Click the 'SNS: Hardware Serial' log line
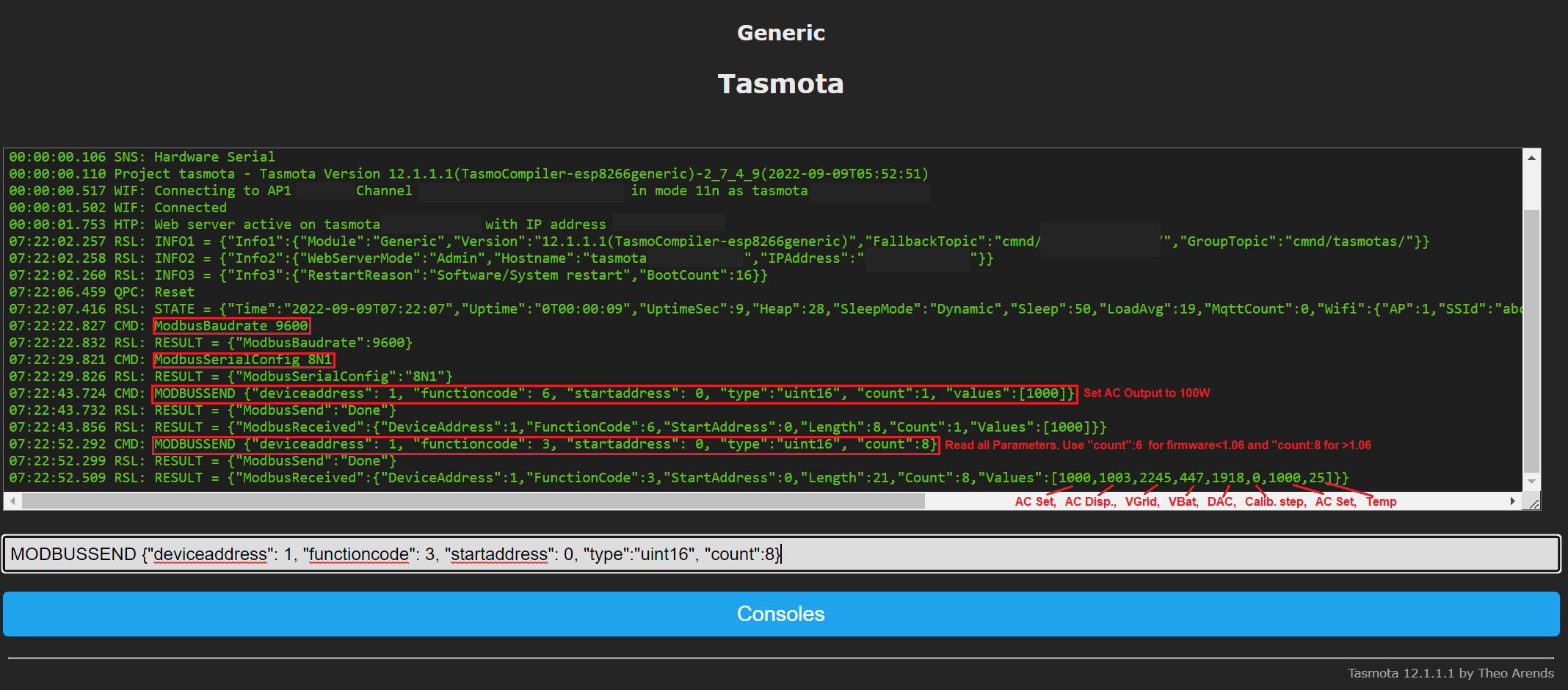This screenshot has height=690, width=1568. (x=142, y=157)
